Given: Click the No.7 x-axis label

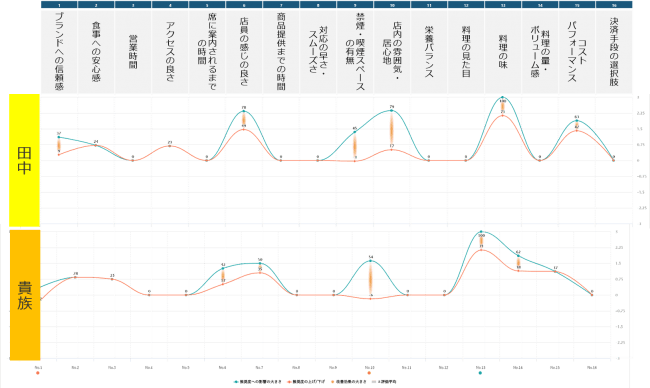Looking at the screenshot, I should click(x=259, y=367).
